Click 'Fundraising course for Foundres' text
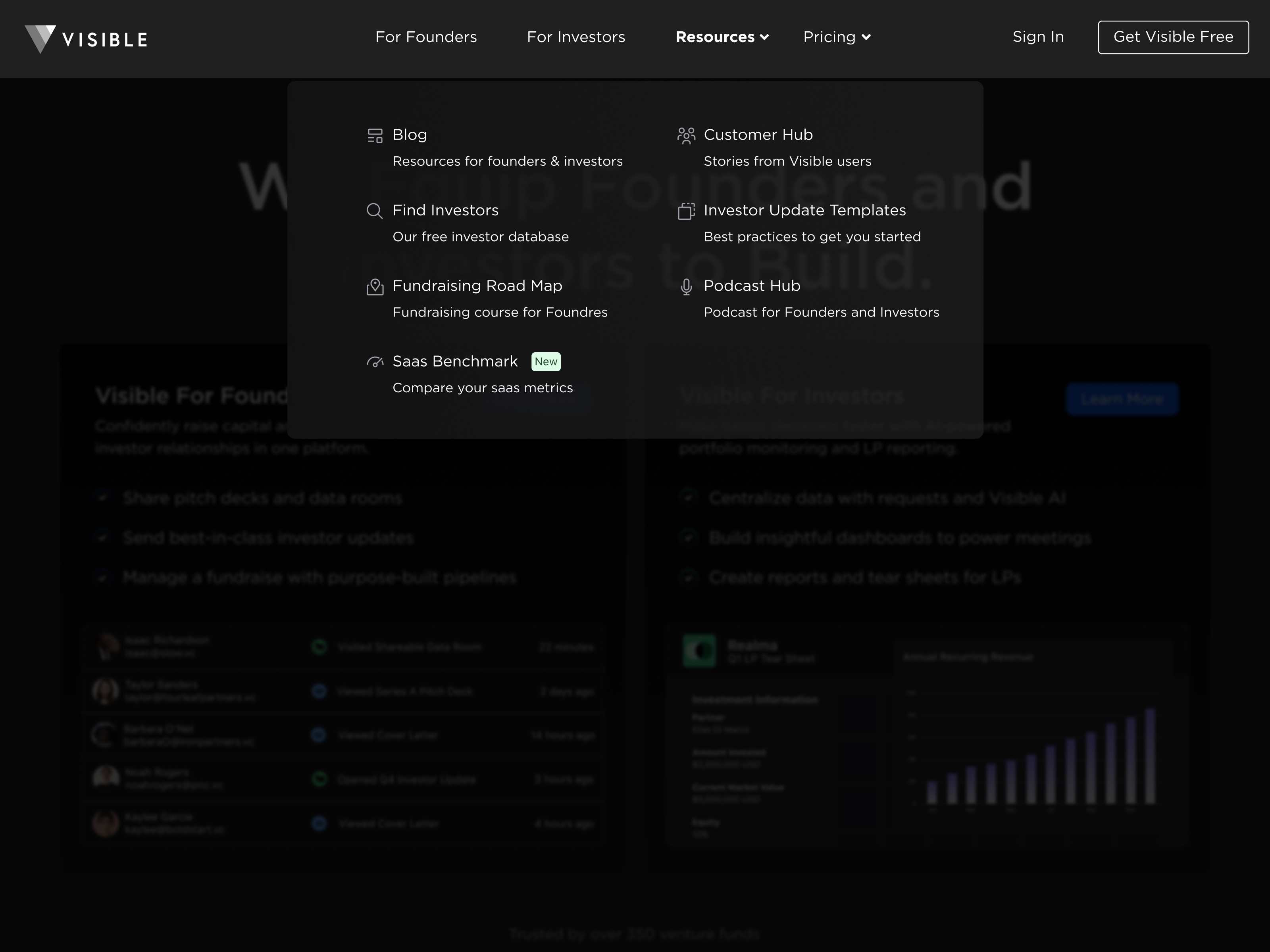1270x952 pixels. (x=500, y=312)
